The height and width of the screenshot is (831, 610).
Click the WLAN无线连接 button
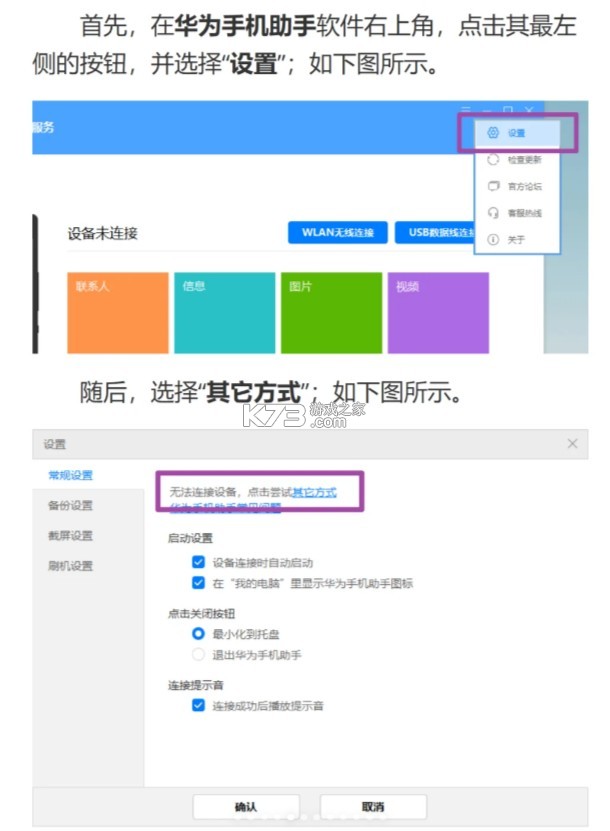coord(338,233)
